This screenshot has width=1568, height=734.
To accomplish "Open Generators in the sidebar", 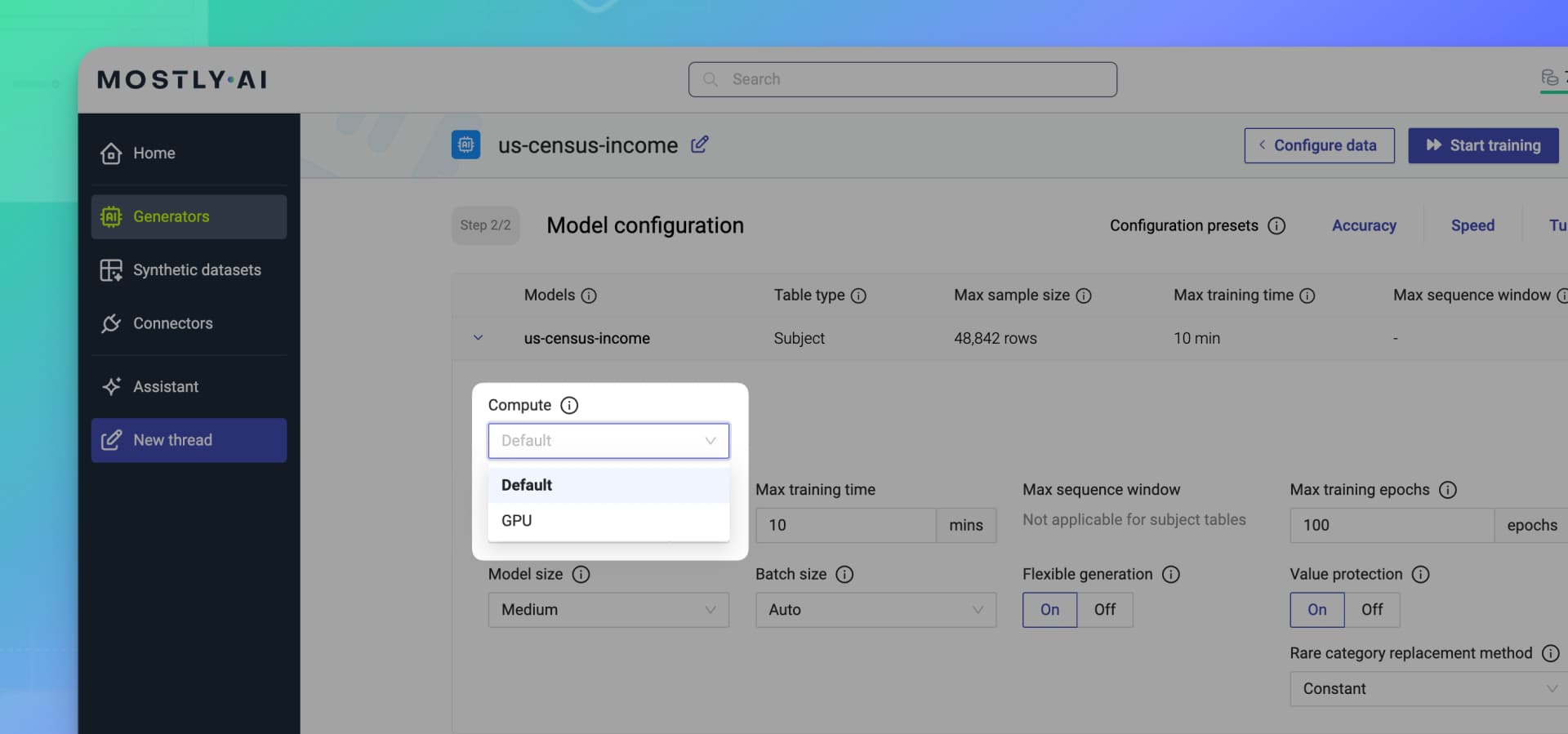I will coord(189,216).
